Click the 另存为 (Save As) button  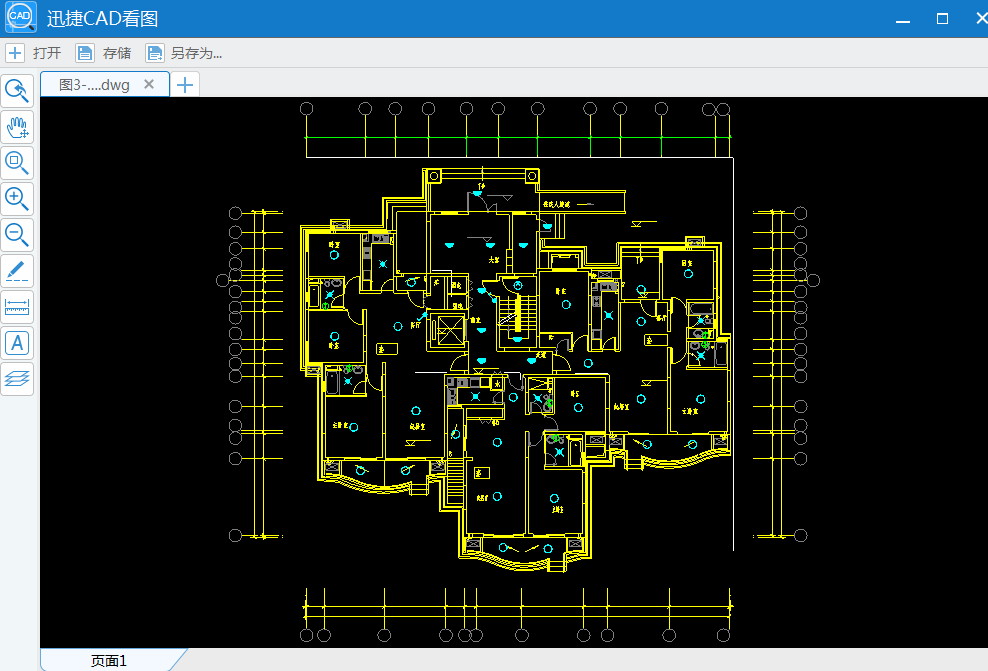(x=185, y=53)
